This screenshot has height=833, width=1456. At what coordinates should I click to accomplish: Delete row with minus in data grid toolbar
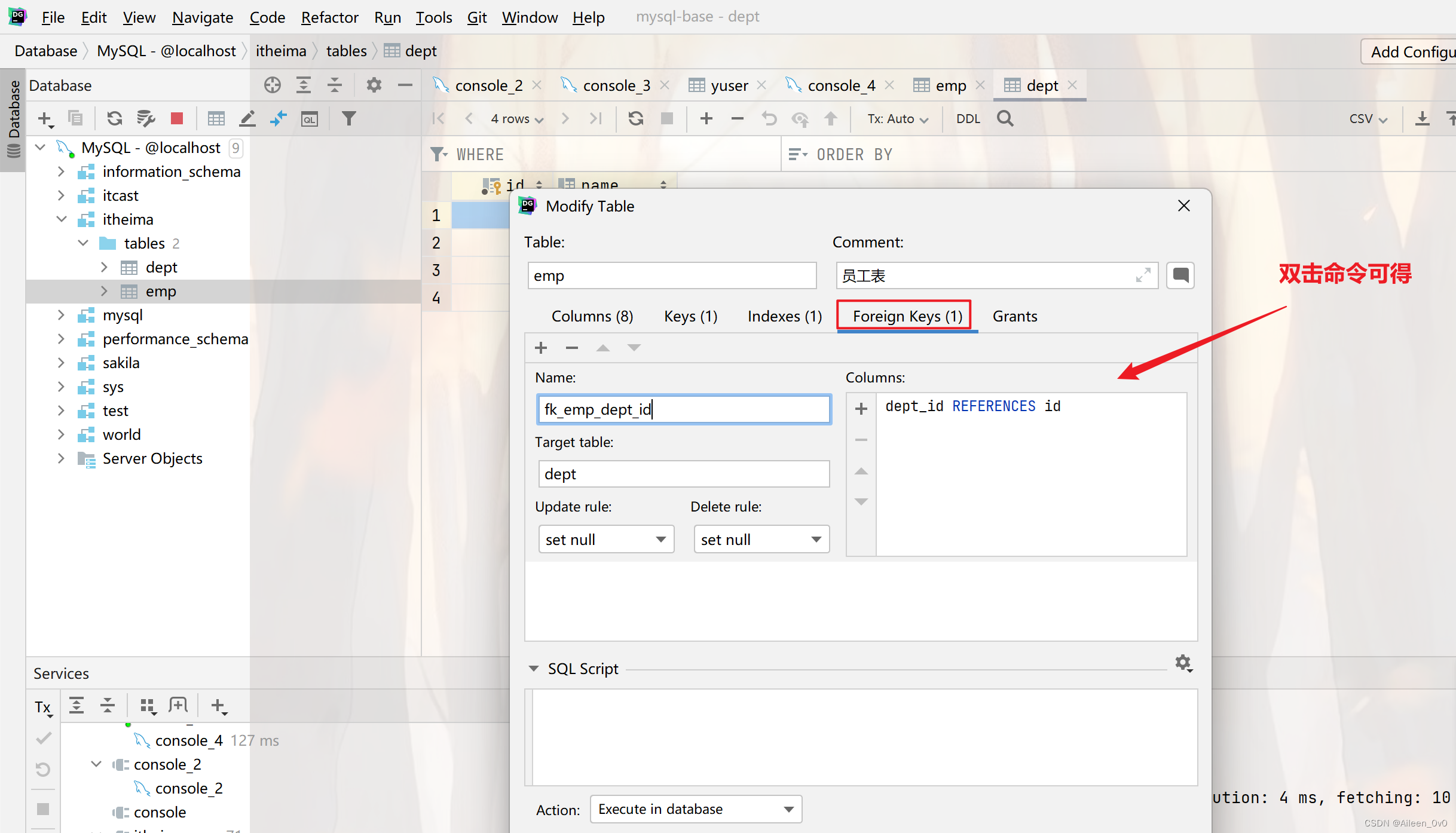[738, 118]
